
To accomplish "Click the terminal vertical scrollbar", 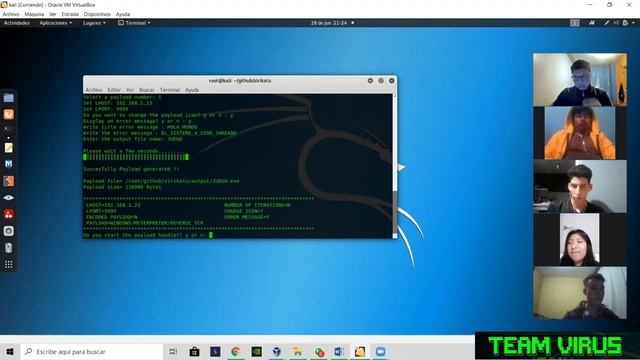I will (395, 166).
